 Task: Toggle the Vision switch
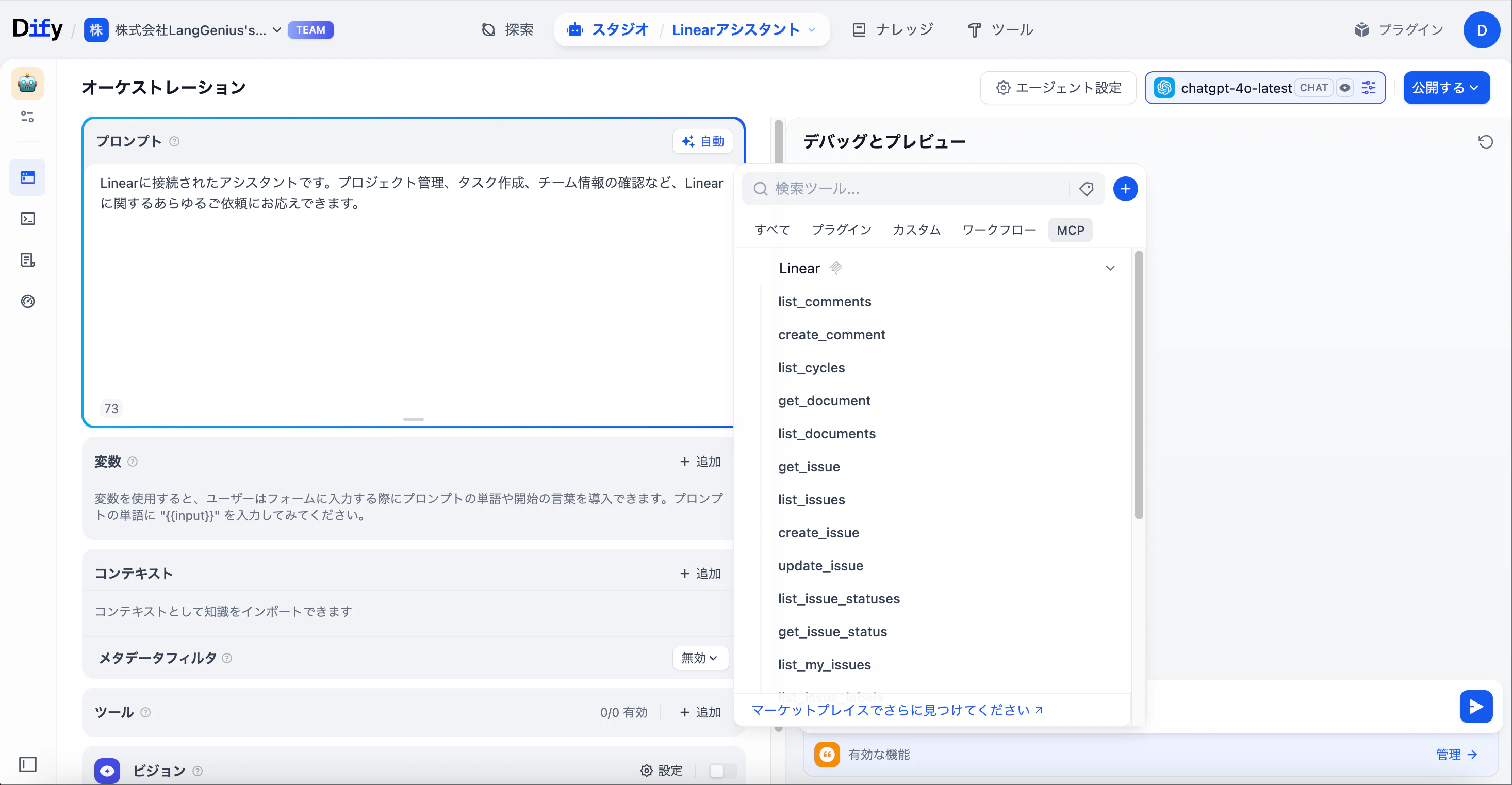pyautogui.click(x=723, y=771)
